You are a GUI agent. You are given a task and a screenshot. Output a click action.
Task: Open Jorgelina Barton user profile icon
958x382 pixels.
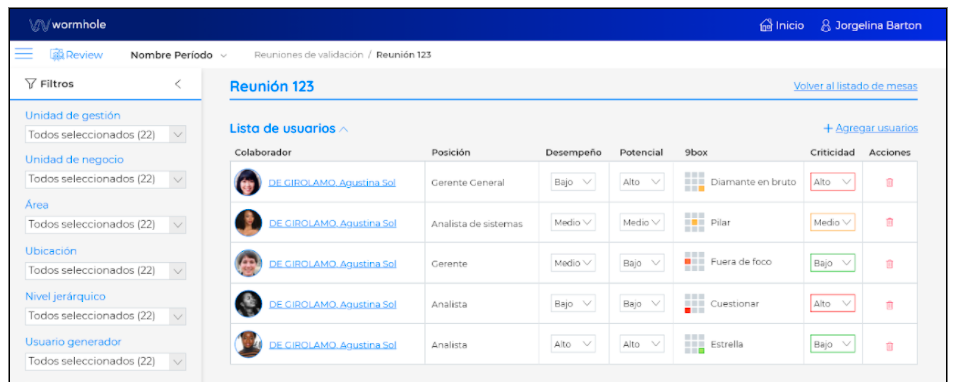point(826,25)
